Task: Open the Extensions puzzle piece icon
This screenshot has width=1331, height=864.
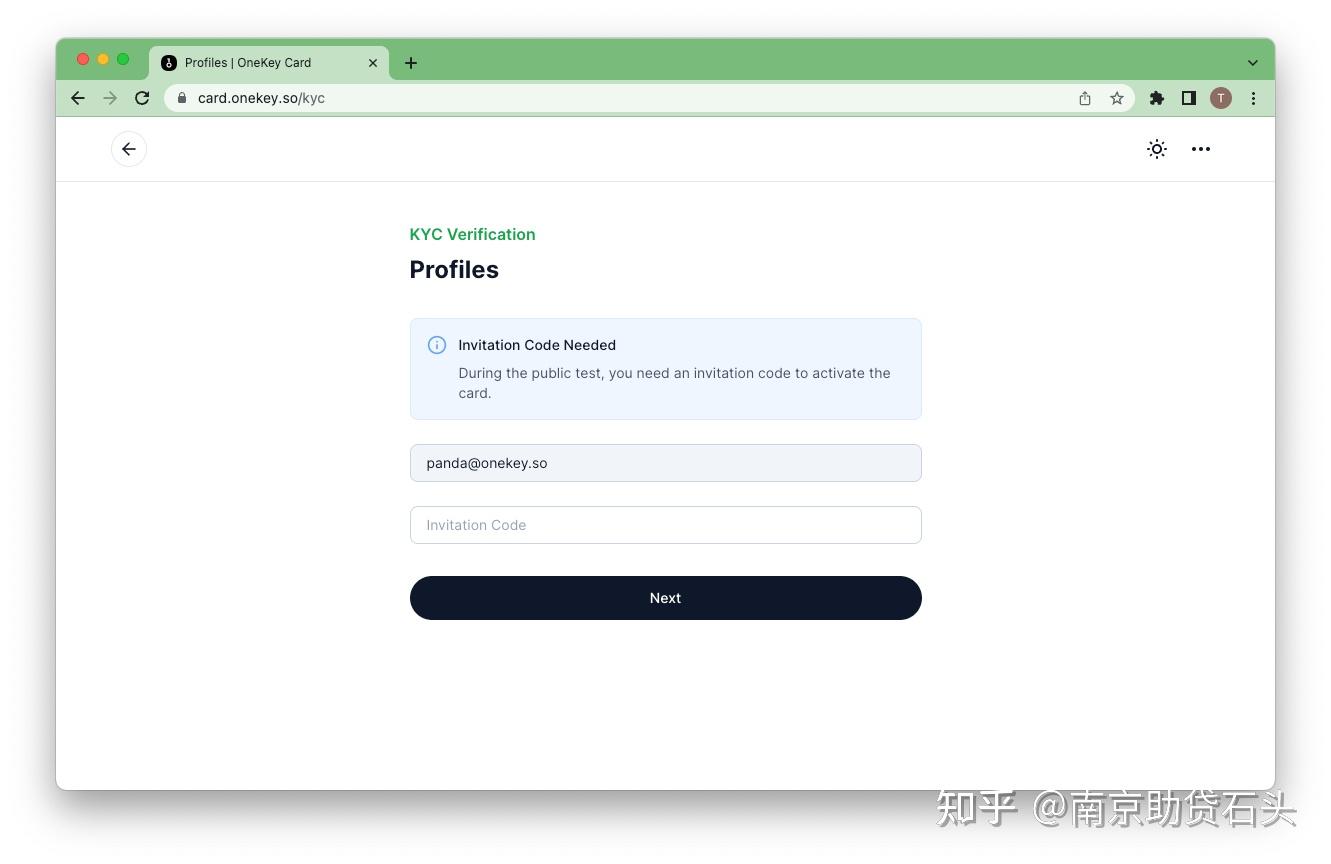Action: coord(1157,98)
